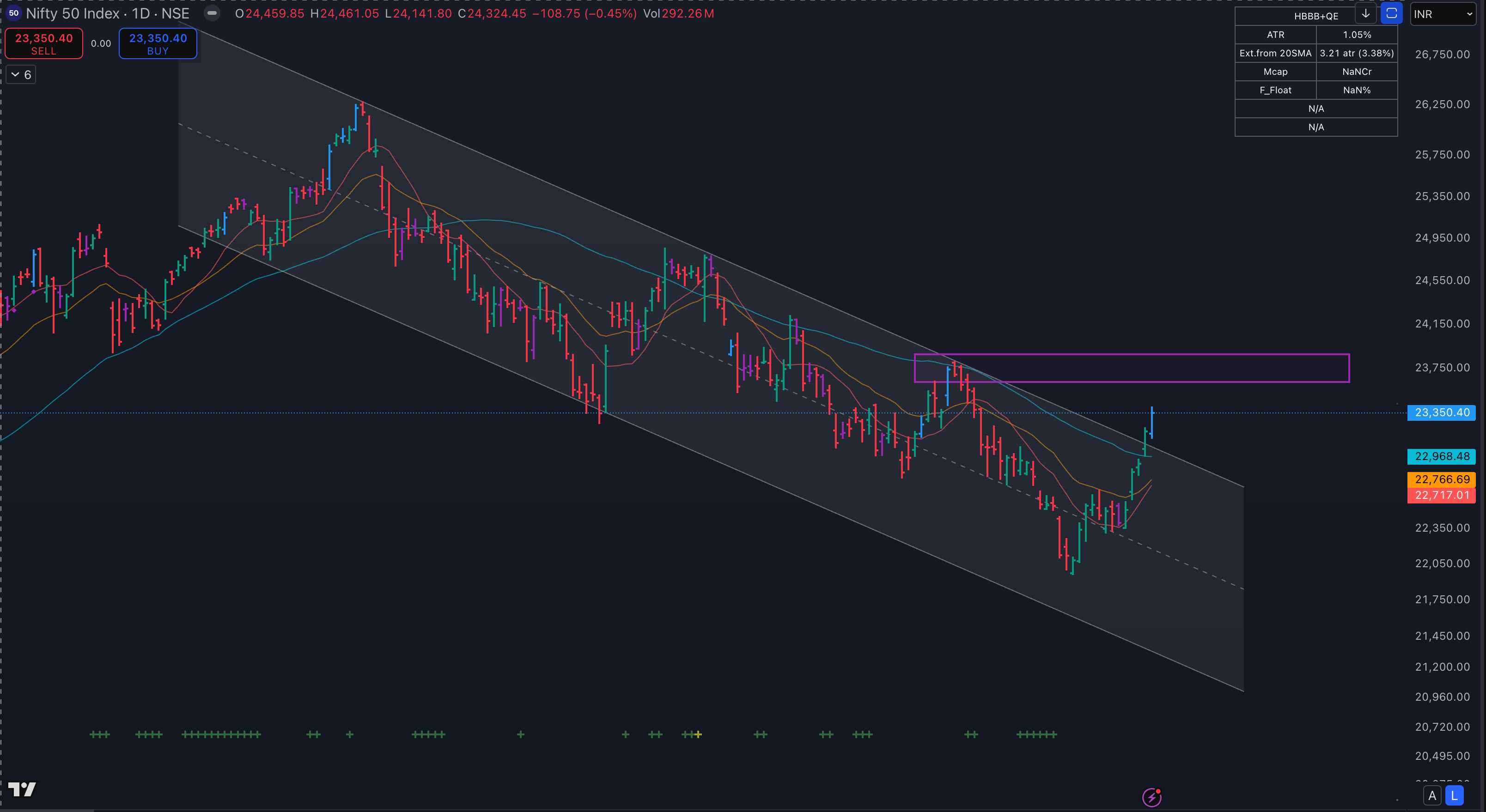The height and width of the screenshot is (812, 1486).
Task: Open the Nifty 50 symbol logo
Action: (14, 13)
